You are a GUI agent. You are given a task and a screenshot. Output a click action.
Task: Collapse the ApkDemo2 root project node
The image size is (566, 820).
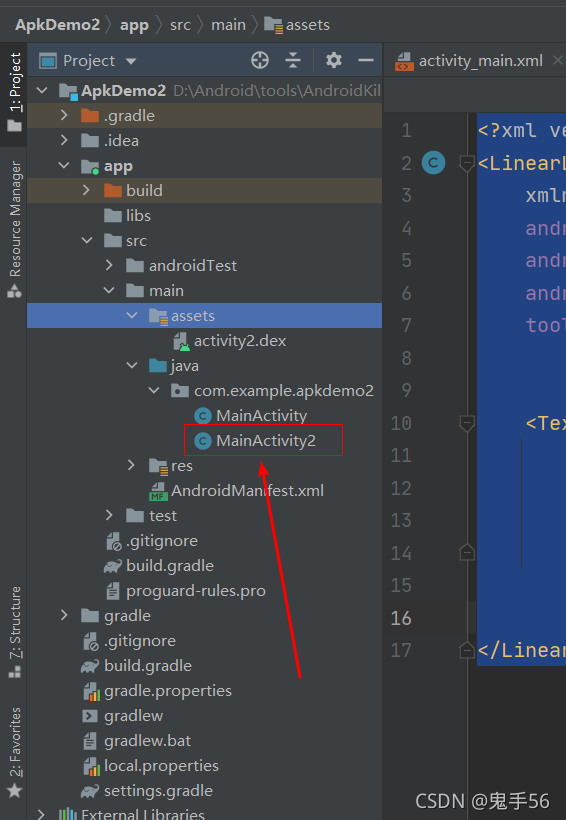42,90
